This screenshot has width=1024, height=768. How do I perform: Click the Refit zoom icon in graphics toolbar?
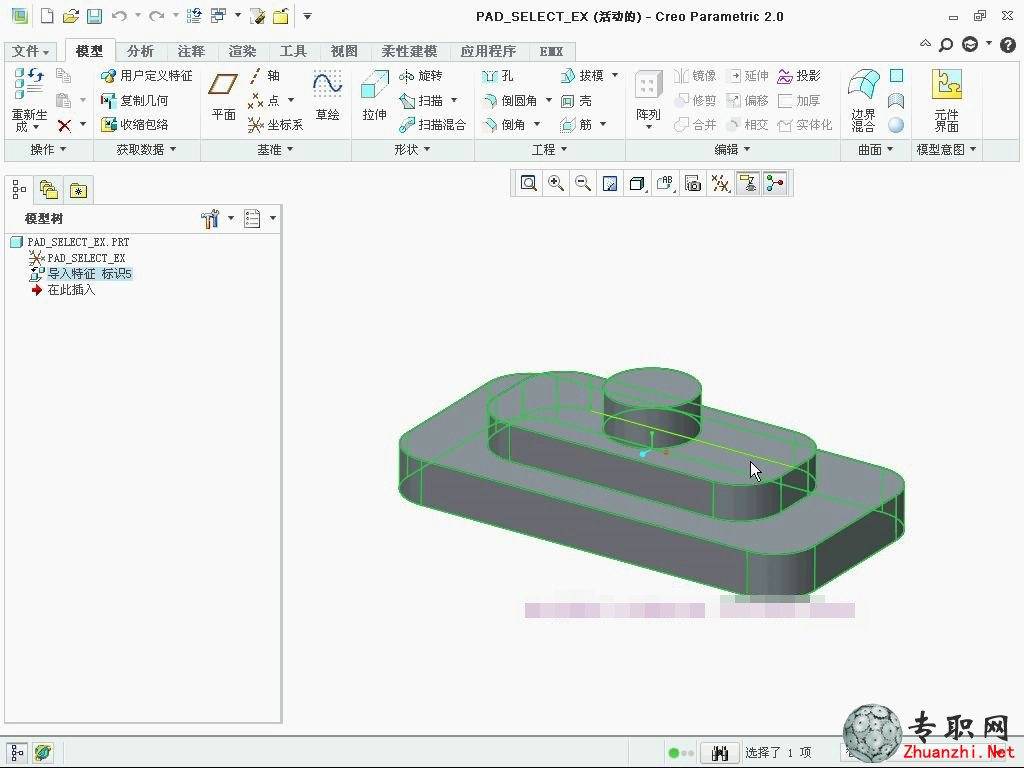click(x=528, y=184)
